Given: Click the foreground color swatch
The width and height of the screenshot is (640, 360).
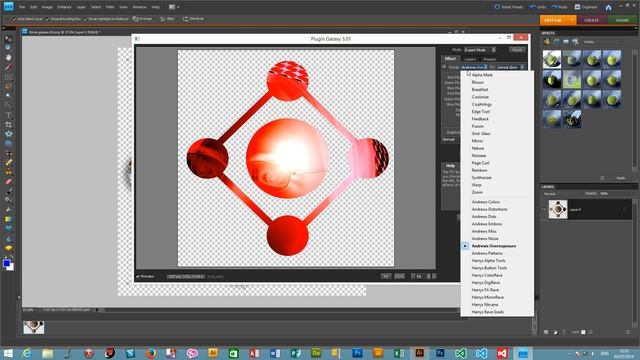Looking at the screenshot, I should point(7,263).
